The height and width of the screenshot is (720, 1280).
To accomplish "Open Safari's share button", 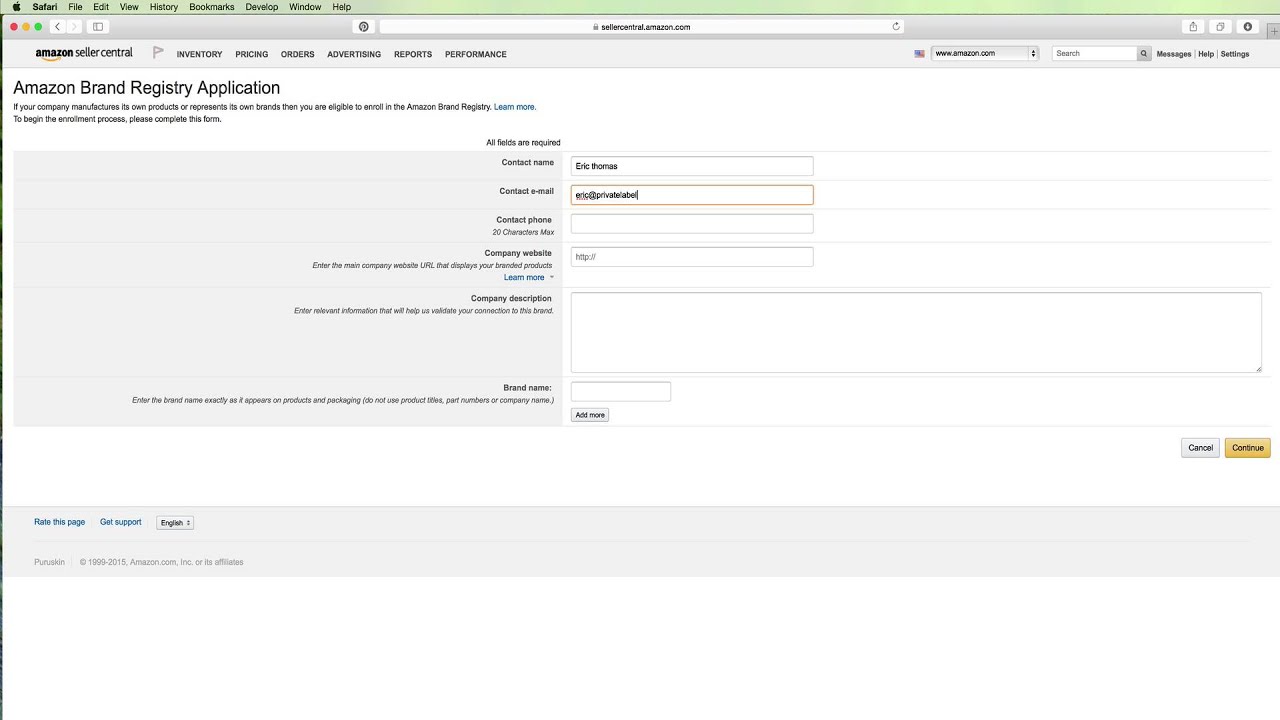I will pyautogui.click(x=1193, y=26).
